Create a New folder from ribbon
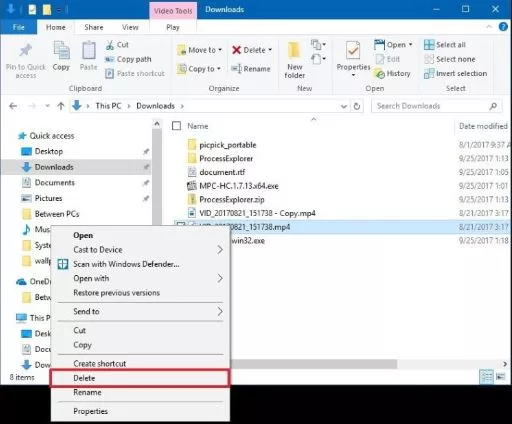Viewport: 512px width, 424px height. coord(295,60)
